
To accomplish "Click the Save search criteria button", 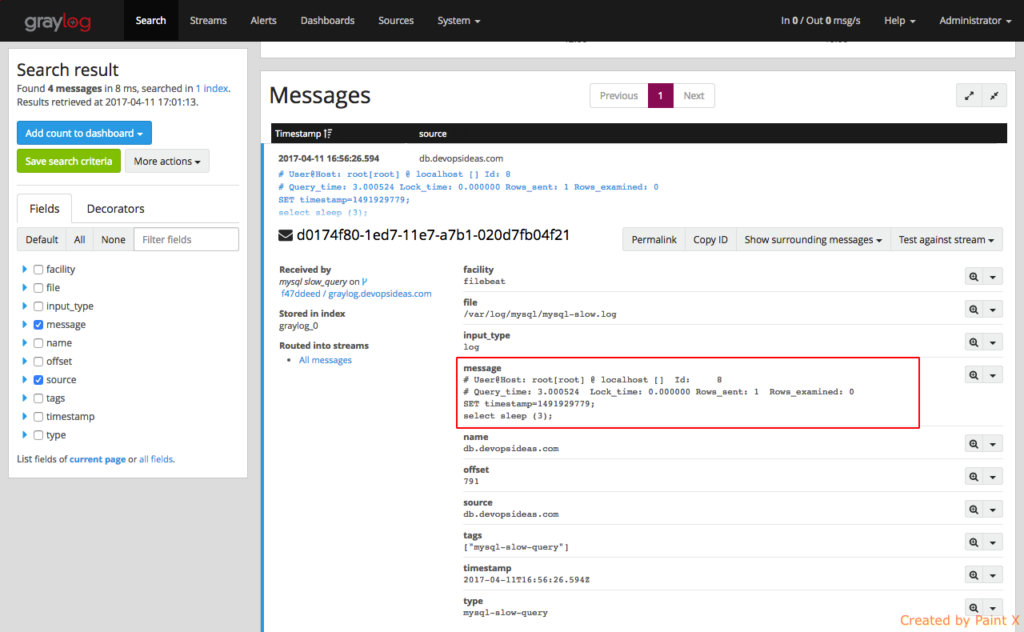I will [x=68, y=161].
